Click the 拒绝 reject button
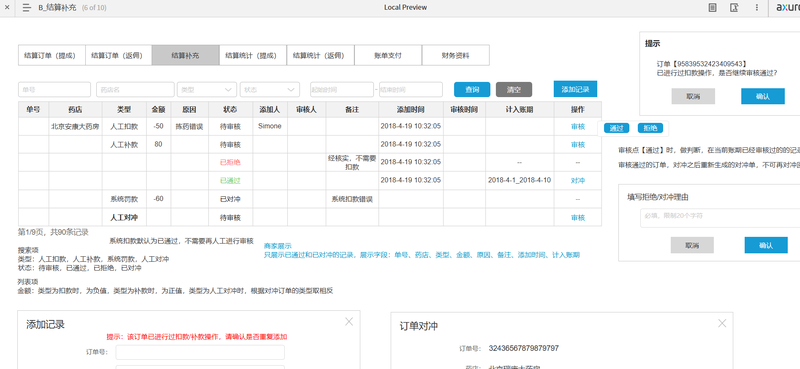The height and width of the screenshot is (369, 800). point(650,129)
